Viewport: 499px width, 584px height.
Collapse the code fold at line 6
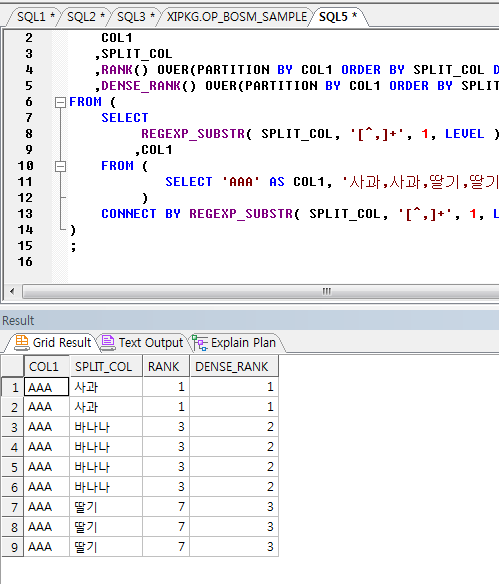point(60,102)
